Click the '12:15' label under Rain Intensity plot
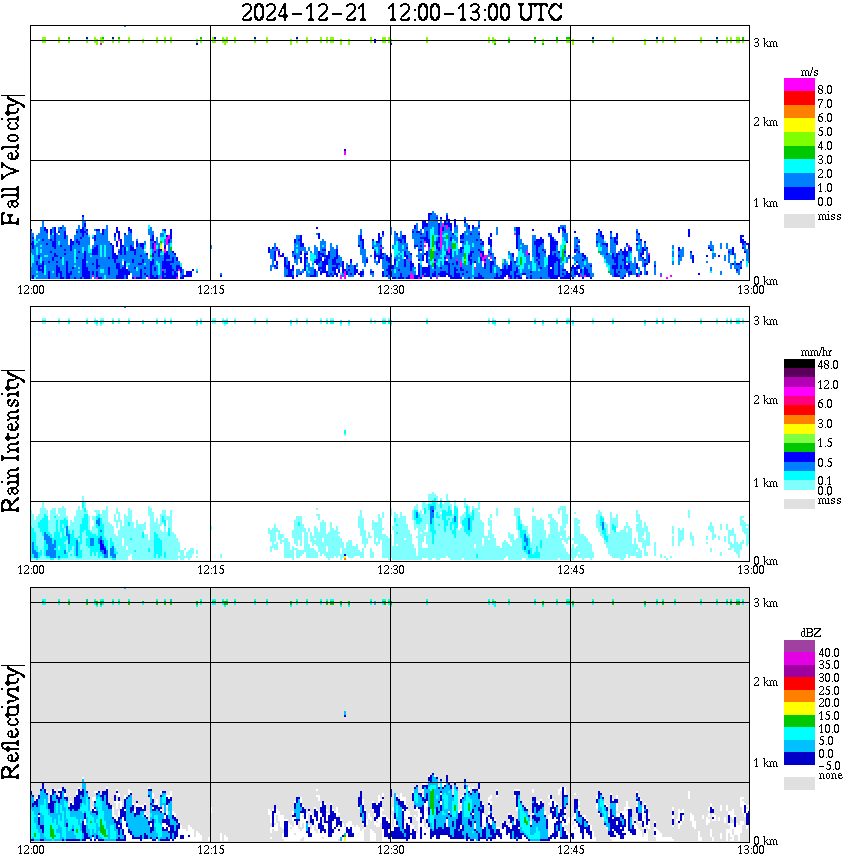This screenshot has width=850, height=868. [211, 570]
